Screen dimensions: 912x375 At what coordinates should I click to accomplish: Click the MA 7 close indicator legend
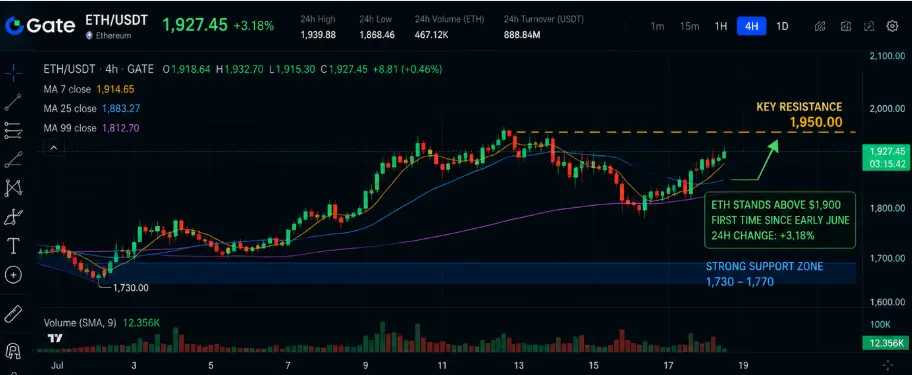(x=89, y=90)
